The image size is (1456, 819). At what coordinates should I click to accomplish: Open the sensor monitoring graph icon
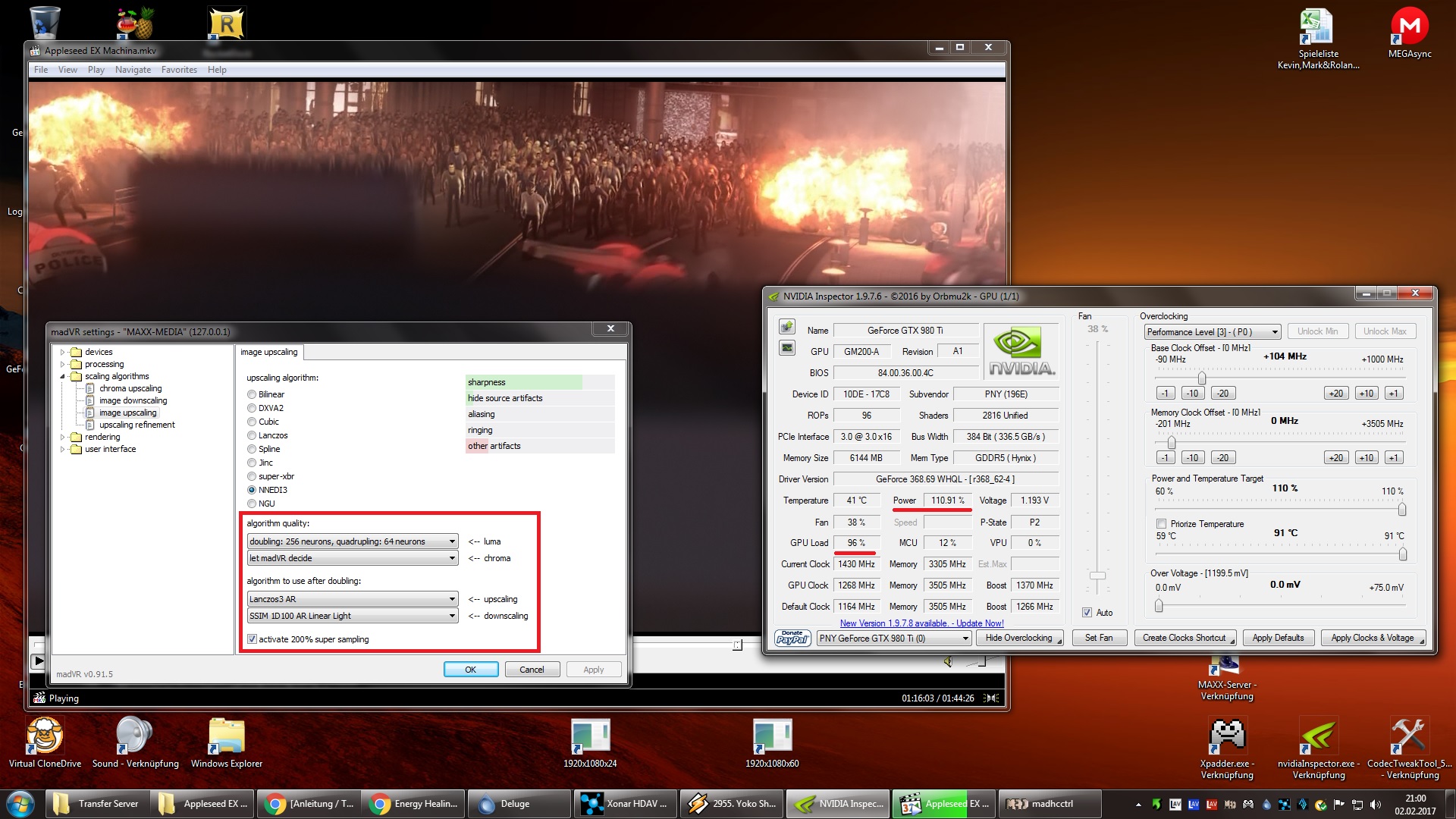pos(787,348)
